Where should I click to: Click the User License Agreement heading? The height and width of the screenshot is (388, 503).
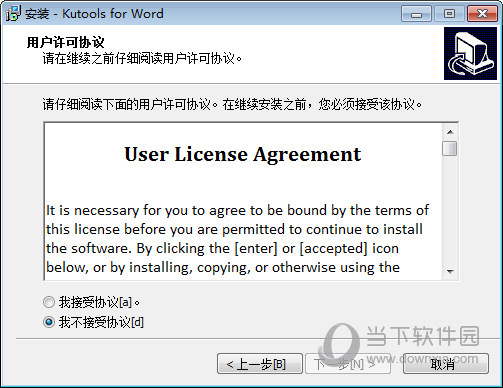tap(243, 154)
